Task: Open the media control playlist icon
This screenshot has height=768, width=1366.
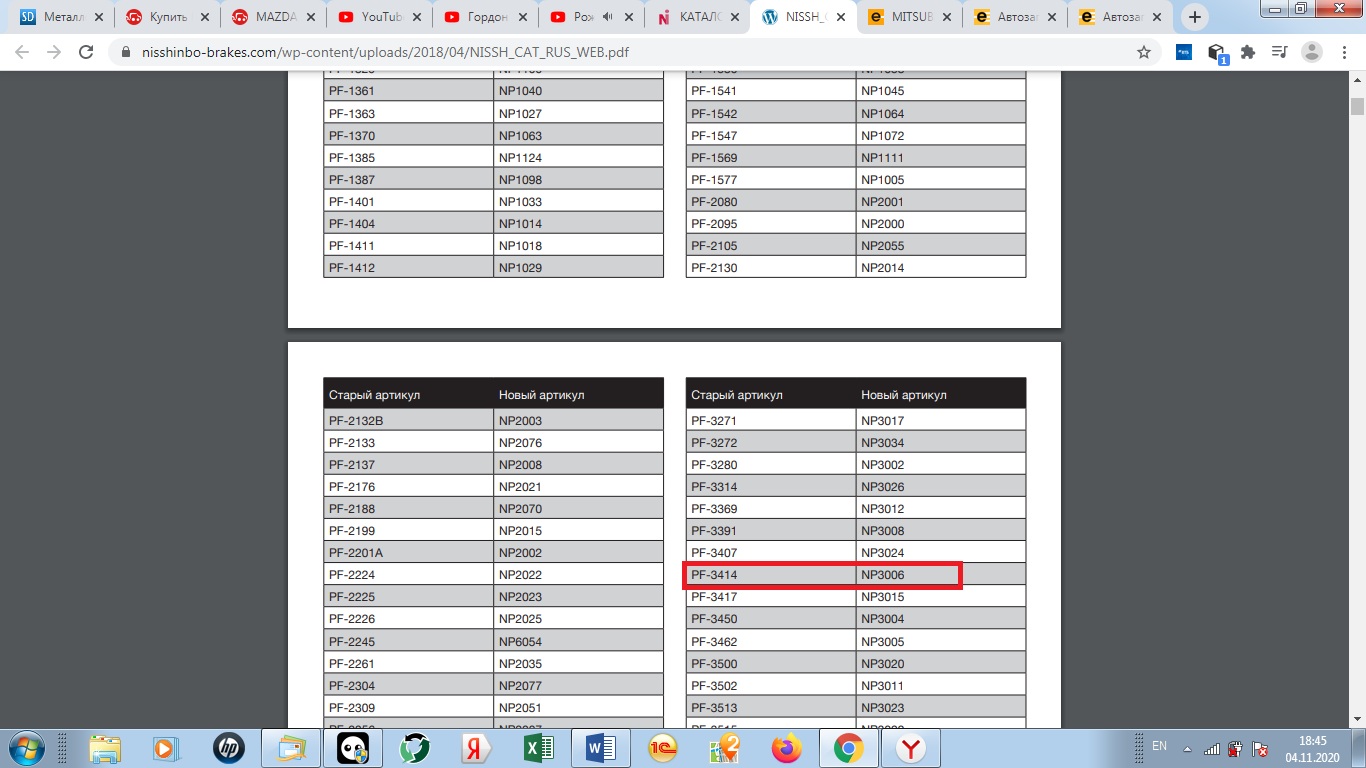Action: [x=1279, y=53]
